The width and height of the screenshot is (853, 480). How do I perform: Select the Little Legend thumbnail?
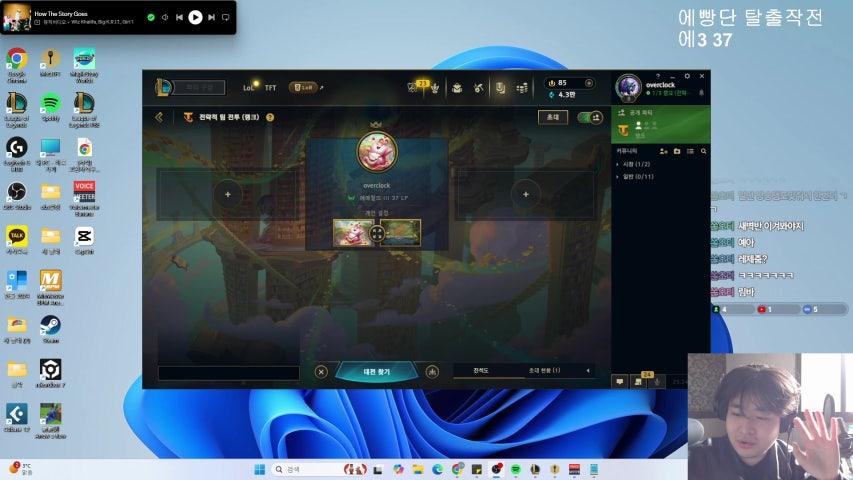click(352, 233)
